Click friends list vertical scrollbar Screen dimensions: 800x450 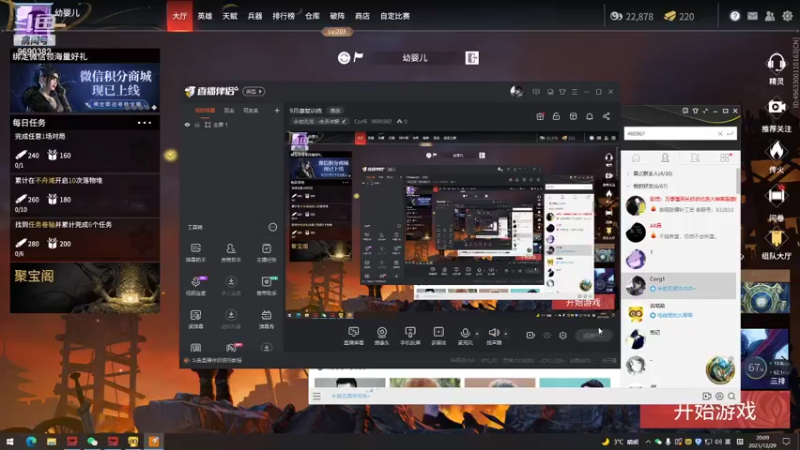tap(738, 181)
